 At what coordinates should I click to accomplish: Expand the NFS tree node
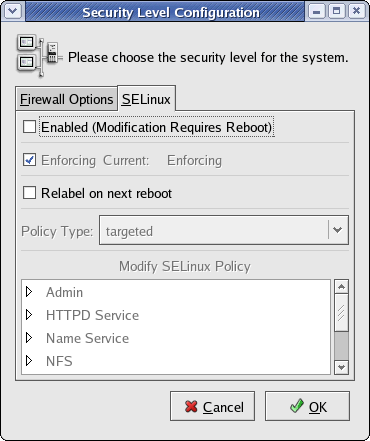coord(29,361)
